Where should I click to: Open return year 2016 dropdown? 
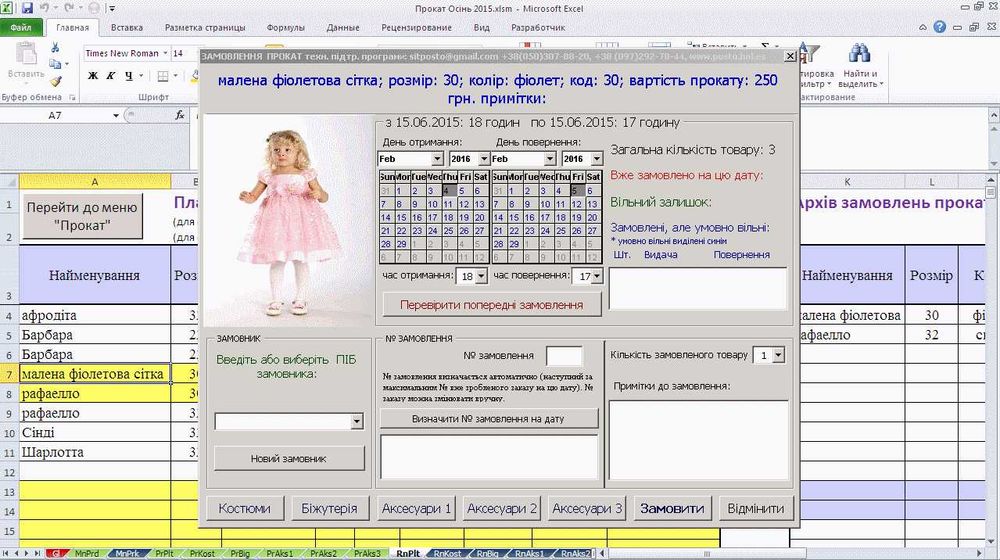point(597,158)
